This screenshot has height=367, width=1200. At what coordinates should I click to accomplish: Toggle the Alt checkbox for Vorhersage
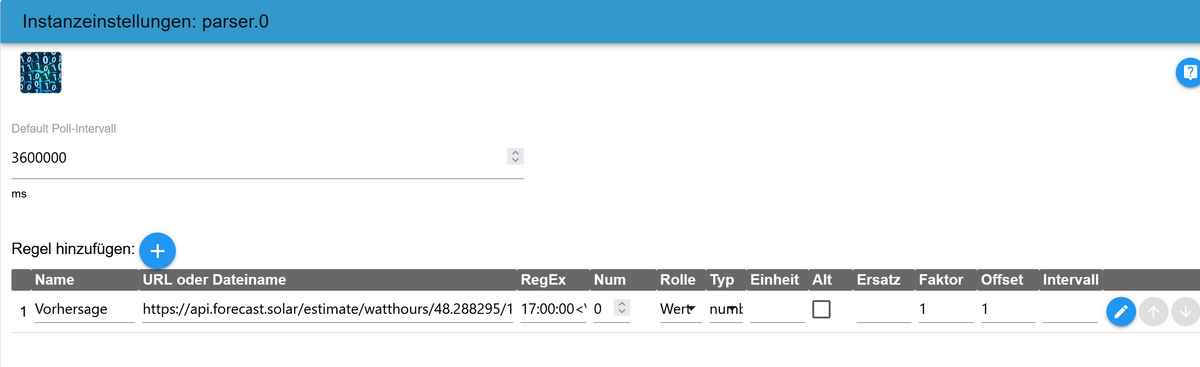(822, 311)
